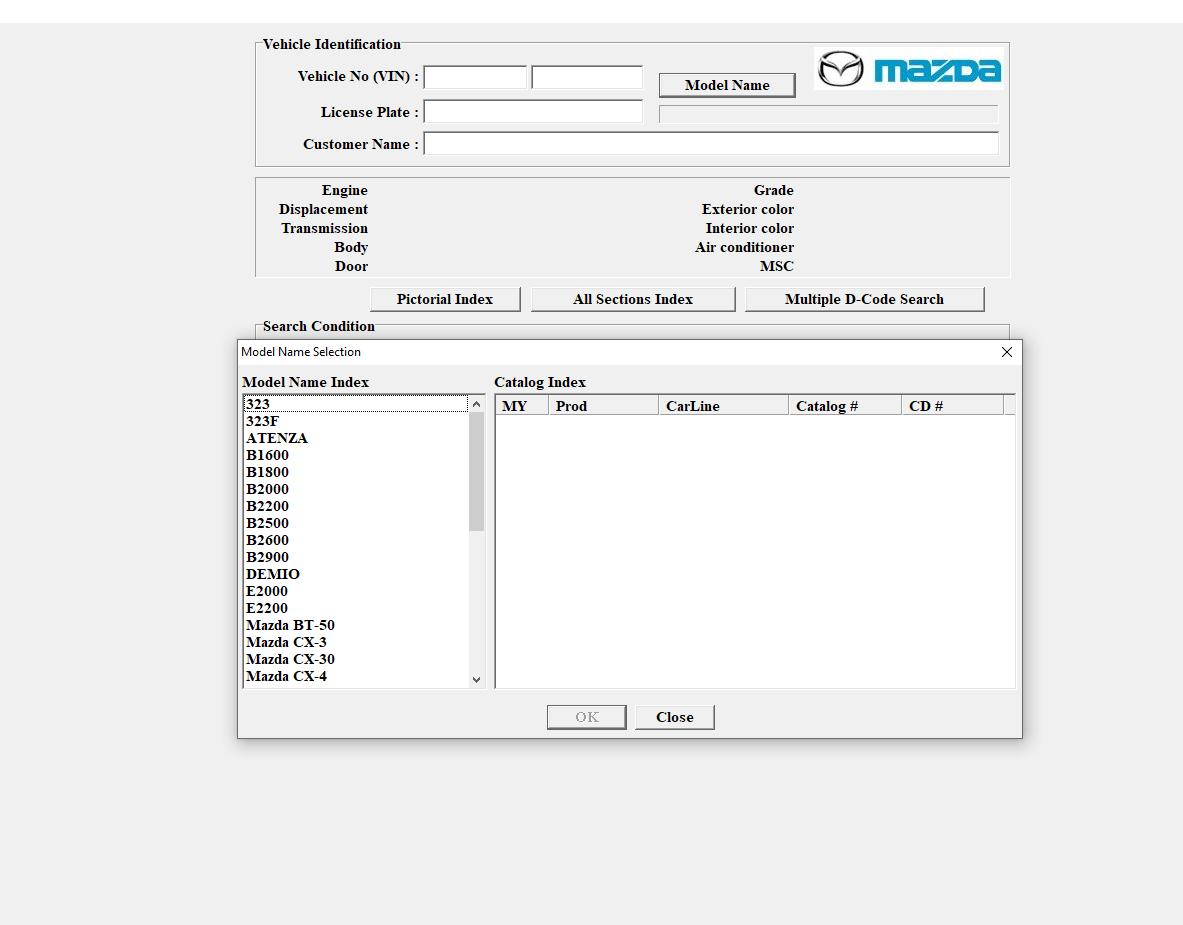Close the Model Name Selection dialog
Image resolution: width=1183 pixels, height=925 pixels.
[674, 716]
